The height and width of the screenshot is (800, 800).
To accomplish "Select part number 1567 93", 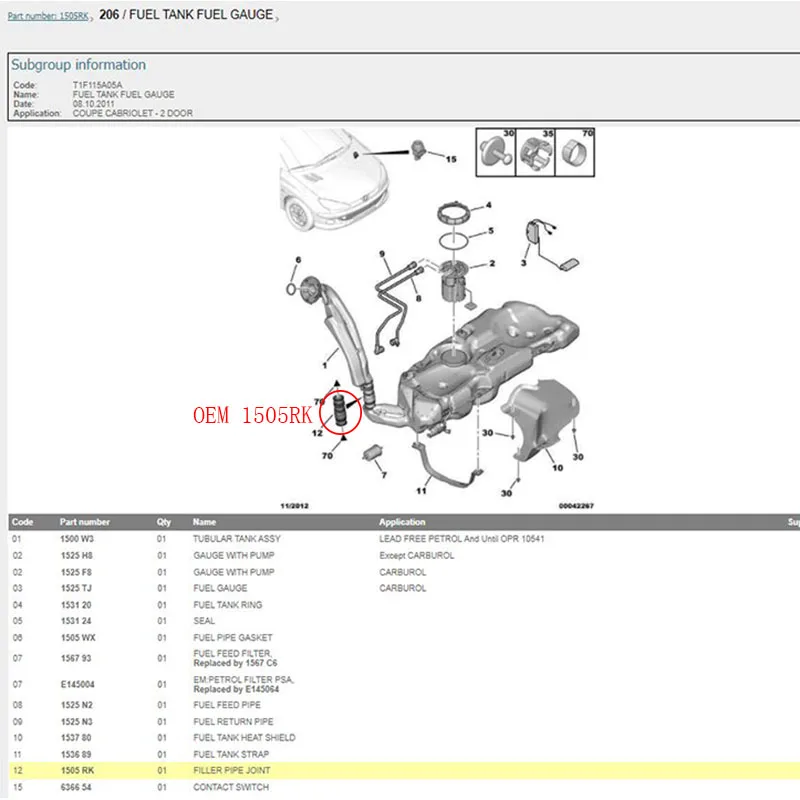I will click(76, 658).
